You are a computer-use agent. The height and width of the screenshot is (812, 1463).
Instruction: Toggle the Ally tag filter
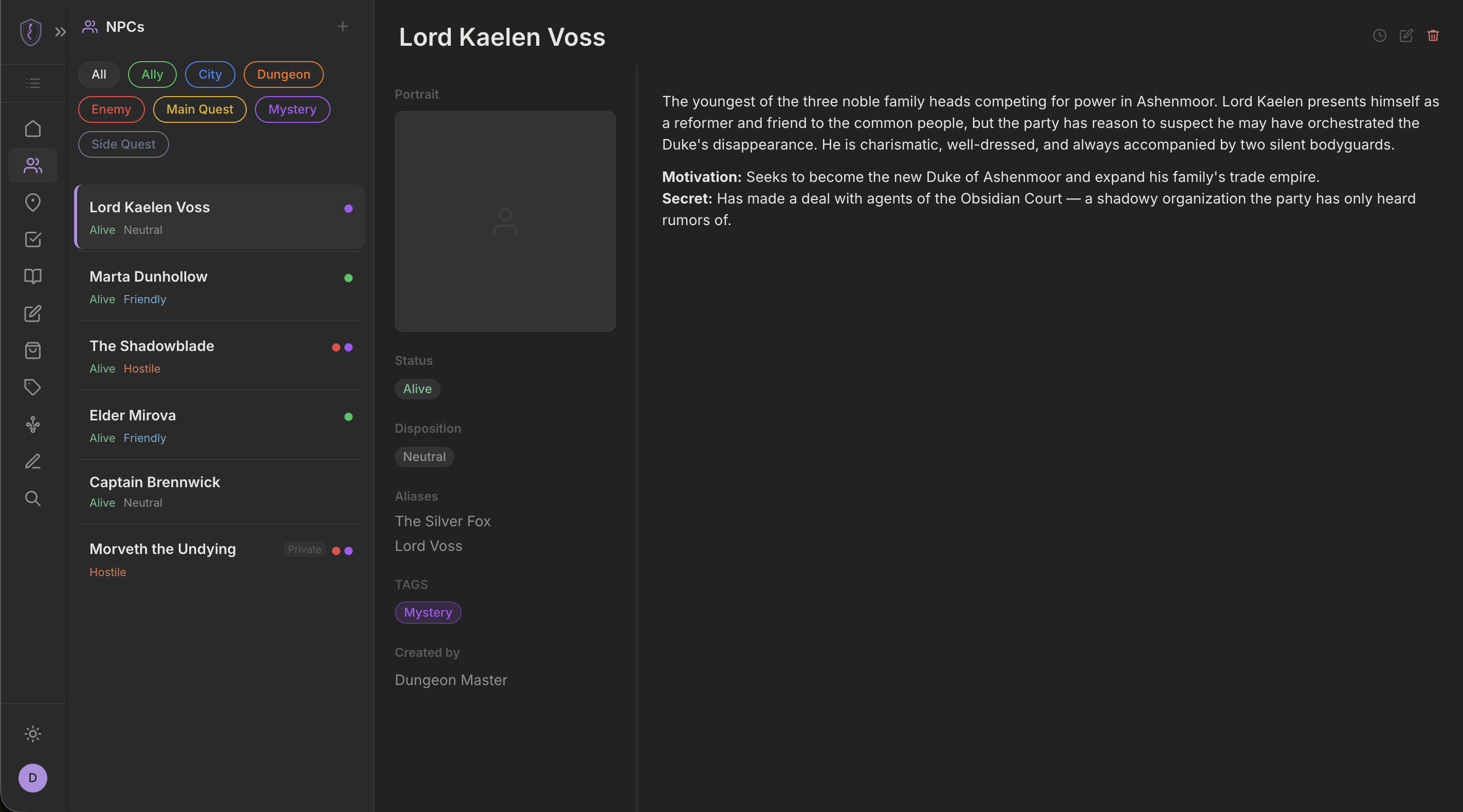[152, 75]
